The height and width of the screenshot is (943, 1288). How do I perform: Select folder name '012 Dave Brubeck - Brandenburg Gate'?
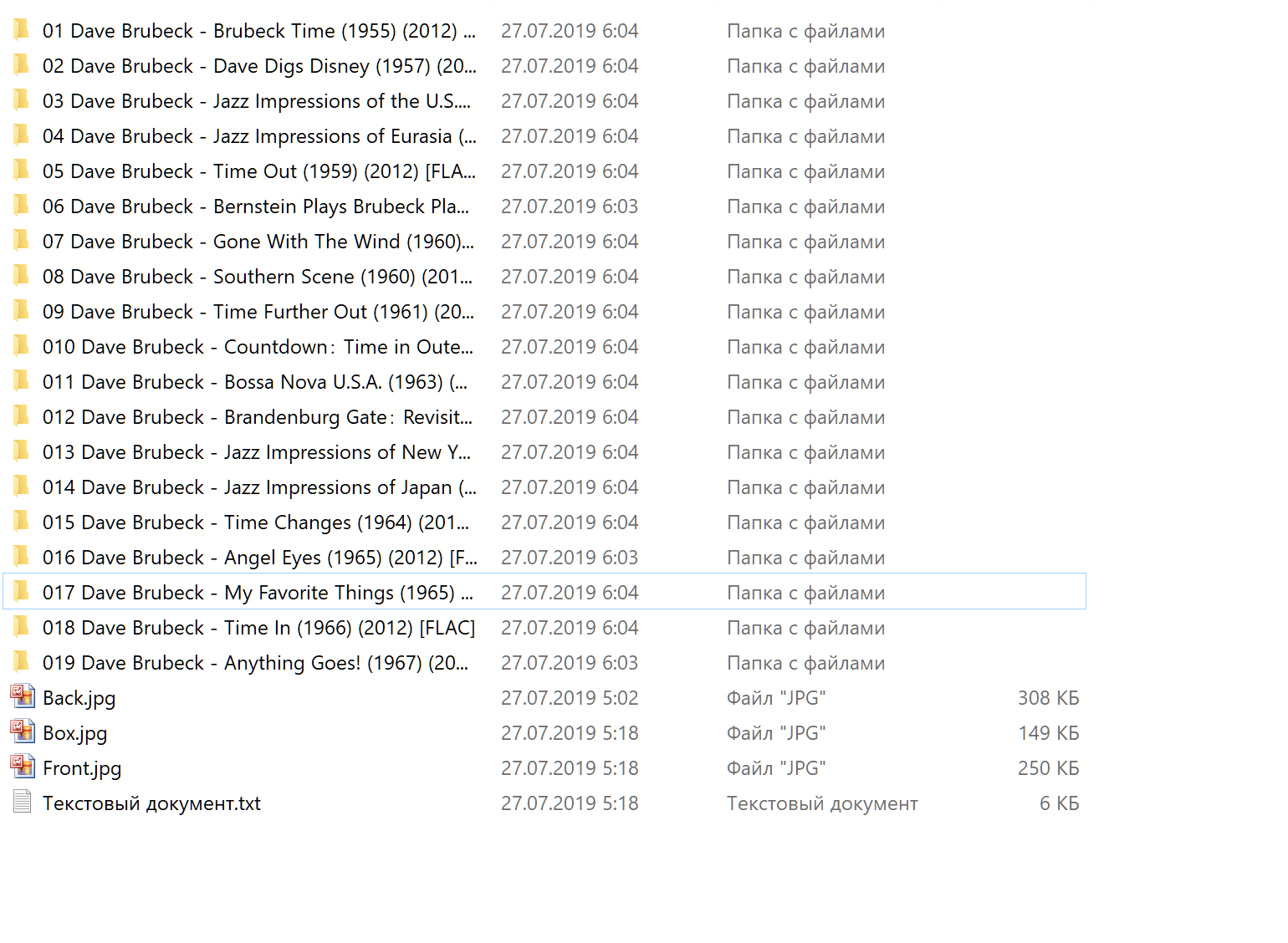(258, 417)
